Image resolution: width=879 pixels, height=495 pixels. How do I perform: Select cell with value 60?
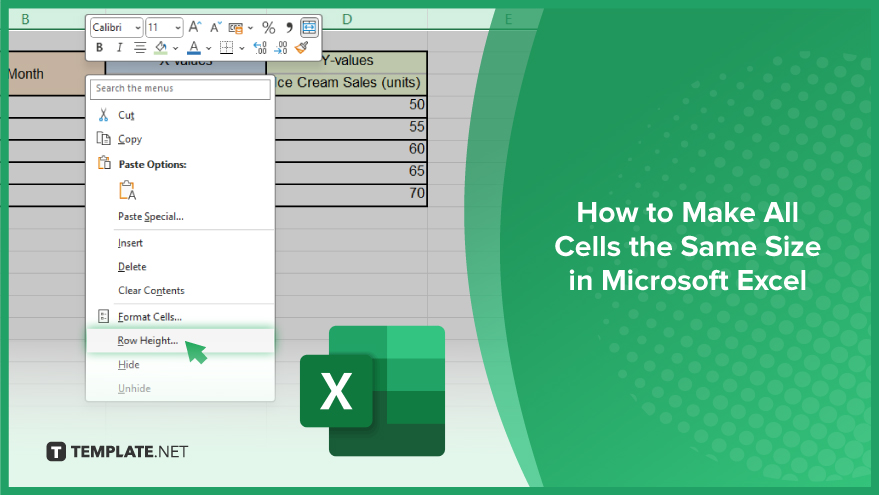click(x=351, y=149)
